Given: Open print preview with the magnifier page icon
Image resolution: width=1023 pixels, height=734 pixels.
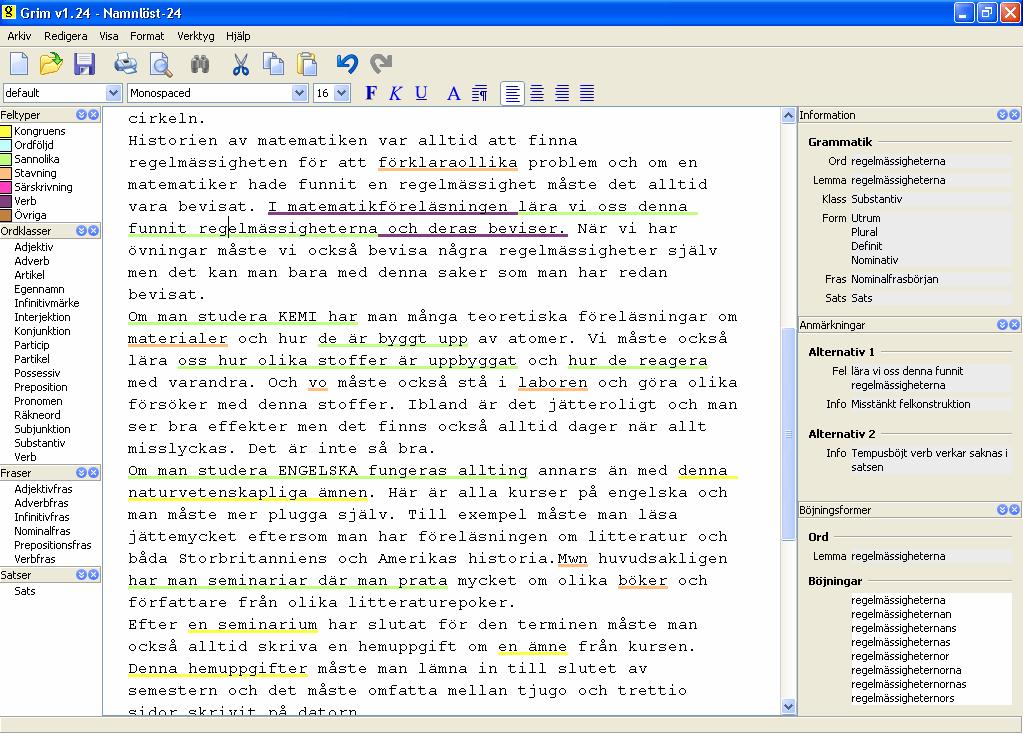Looking at the screenshot, I should pyautogui.click(x=160, y=64).
